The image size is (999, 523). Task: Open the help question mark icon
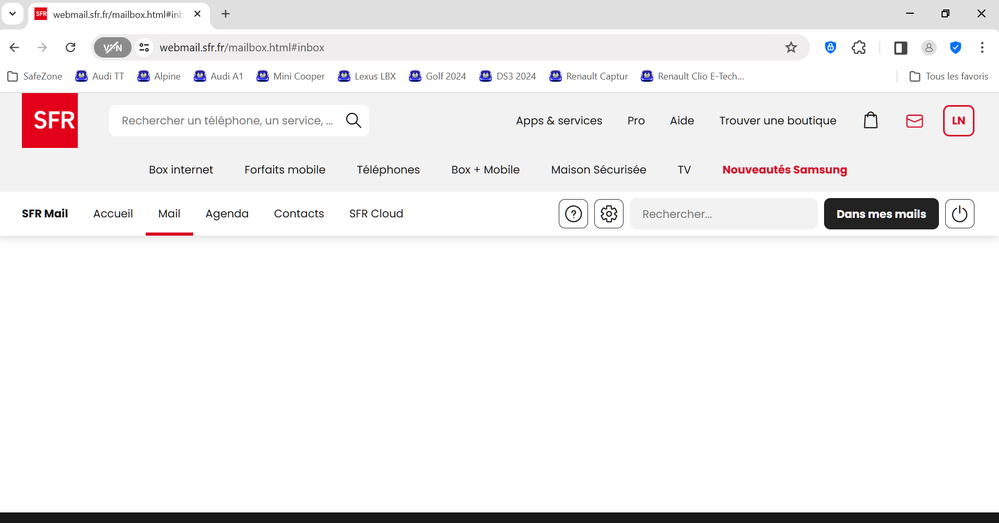(x=573, y=214)
